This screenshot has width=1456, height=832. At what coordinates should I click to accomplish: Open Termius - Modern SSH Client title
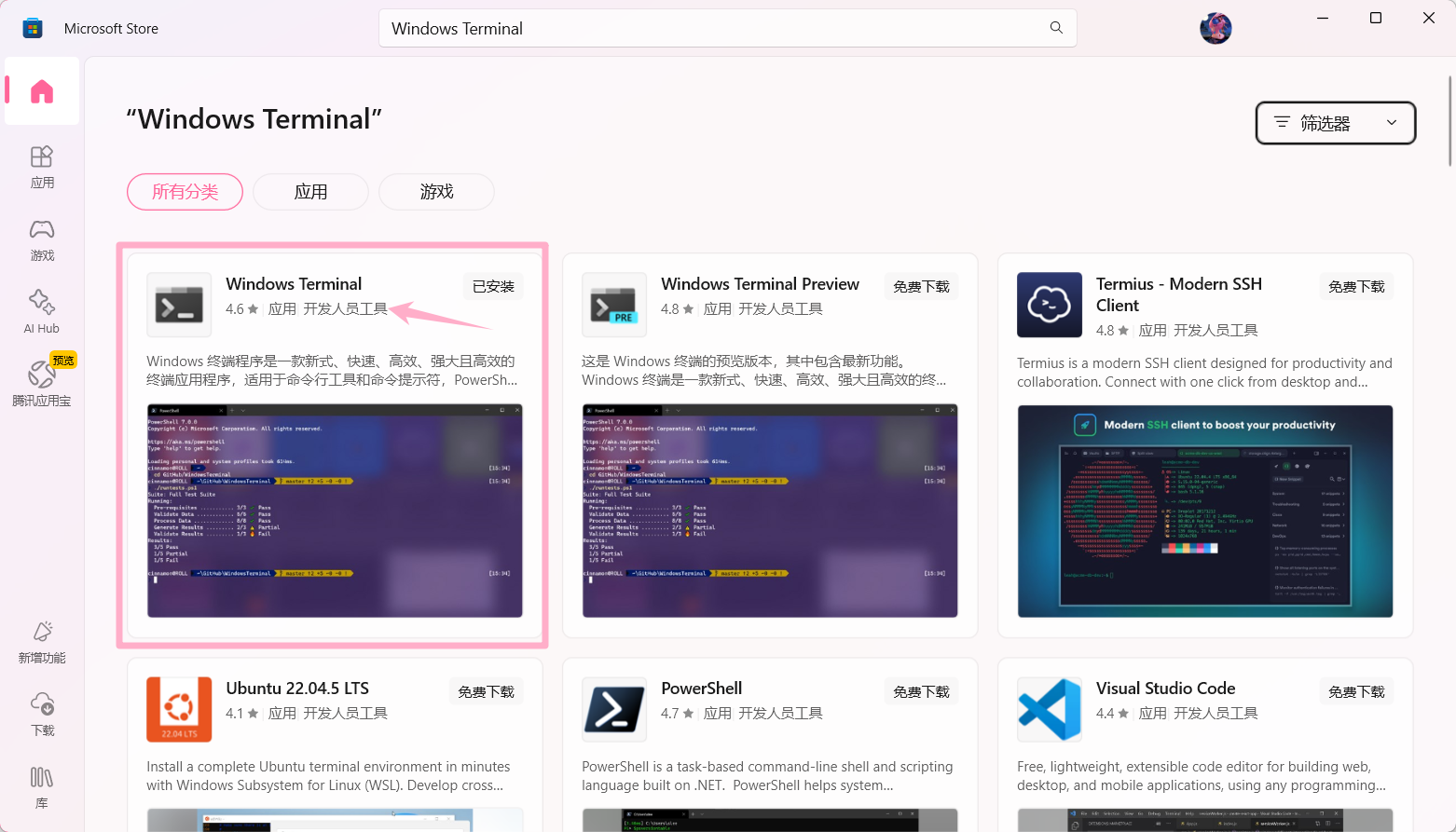[x=1179, y=294]
